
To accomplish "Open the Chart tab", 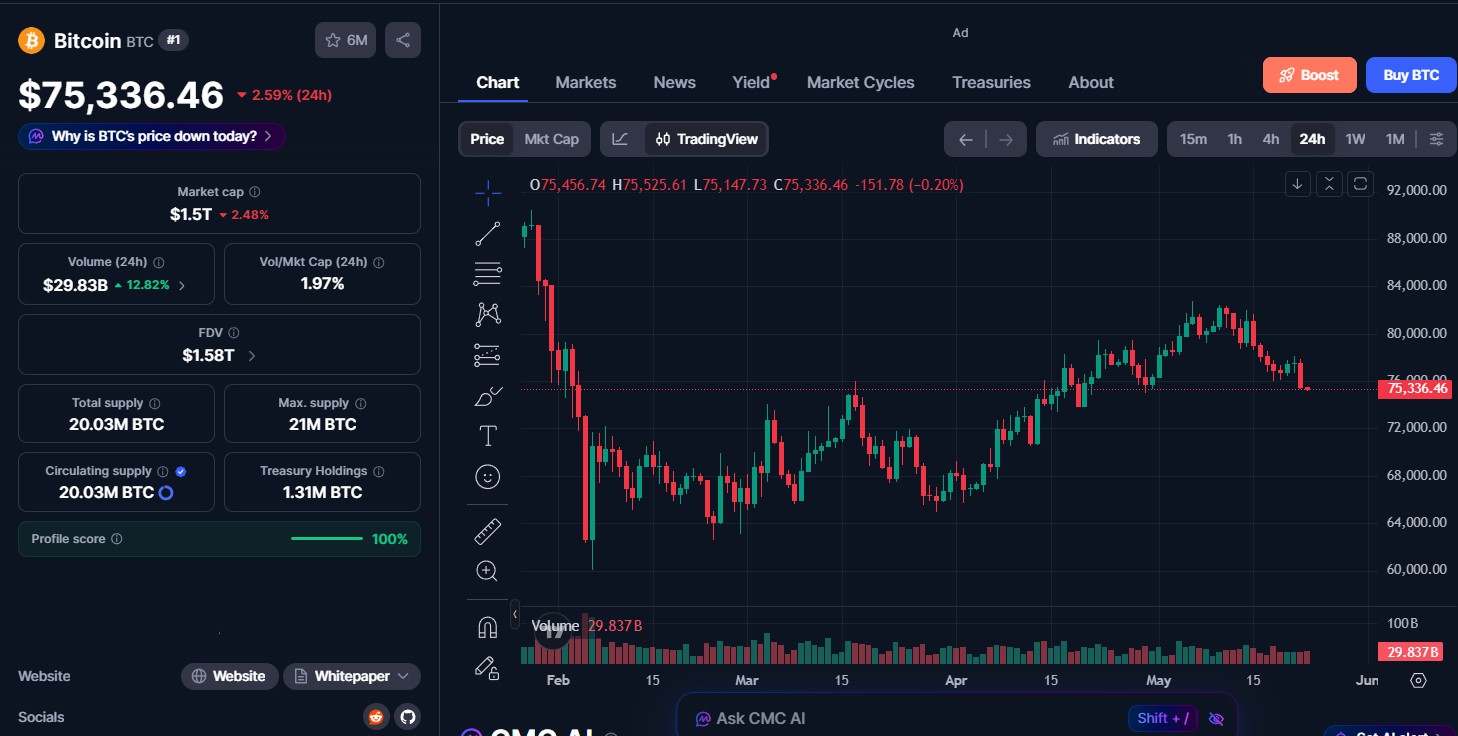I will coord(498,82).
